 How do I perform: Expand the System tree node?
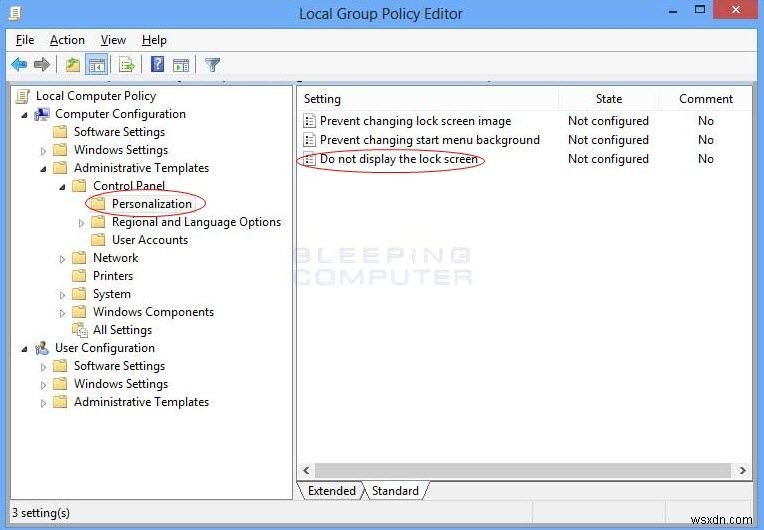click(62, 295)
